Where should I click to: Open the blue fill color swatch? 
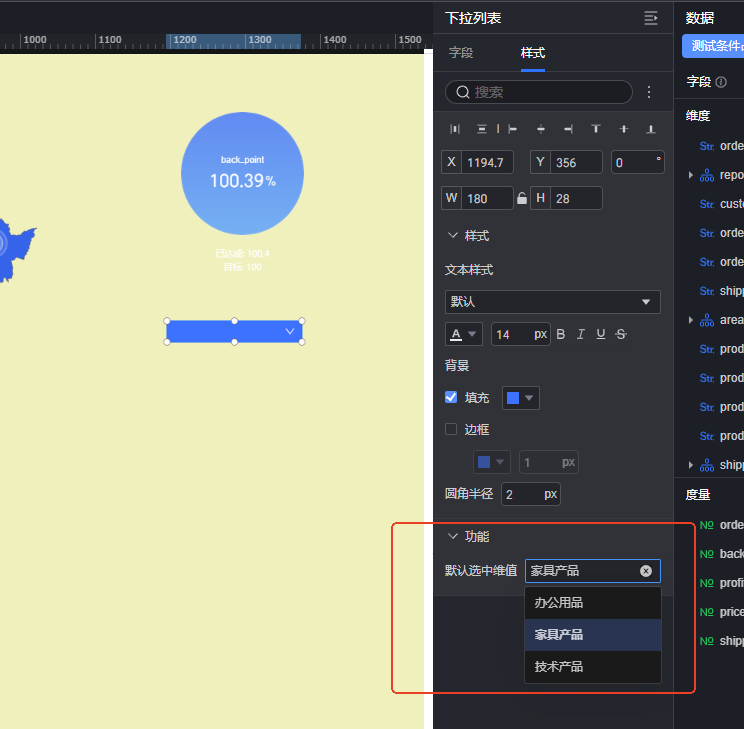[x=520, y=398]
